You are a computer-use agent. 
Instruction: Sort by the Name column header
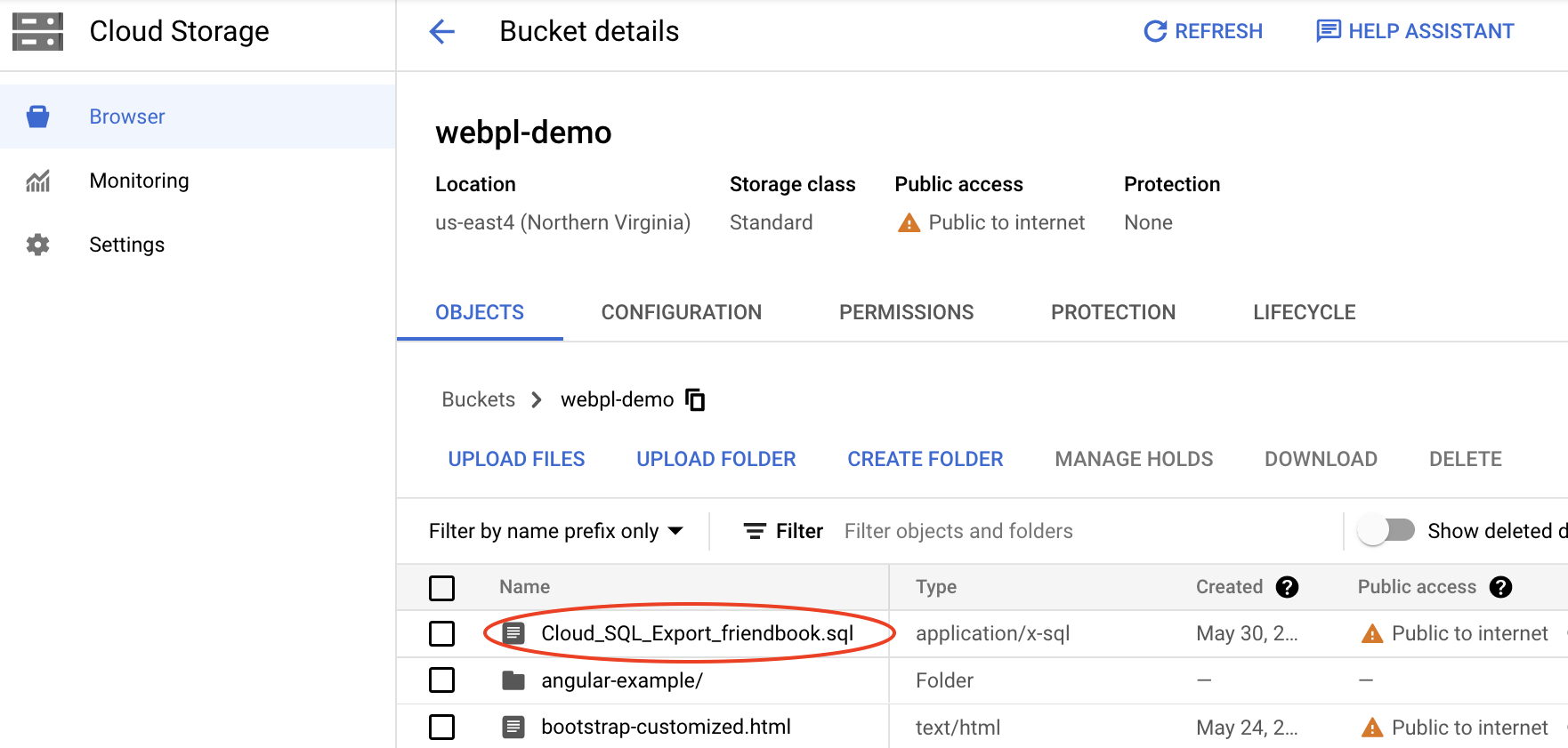tap(524, 587)
